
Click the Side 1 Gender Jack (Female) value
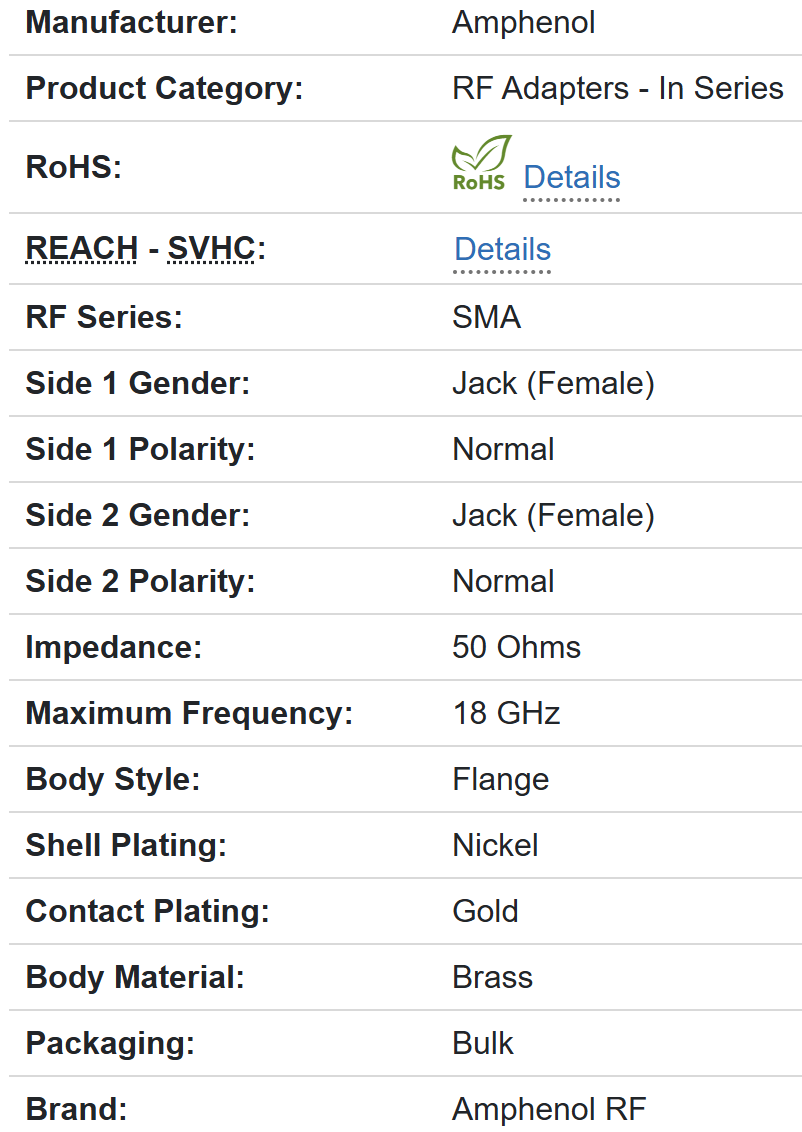(553, 384)
